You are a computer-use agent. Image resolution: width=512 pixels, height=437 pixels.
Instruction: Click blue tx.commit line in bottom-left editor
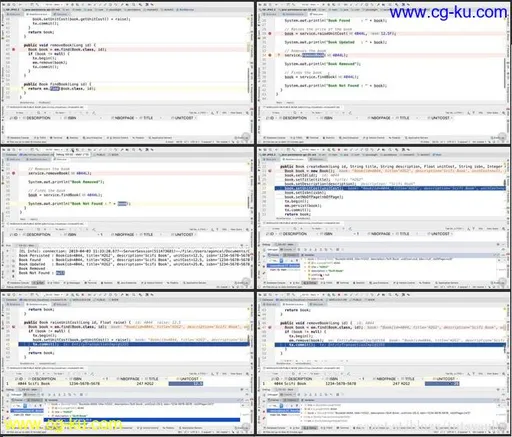tap(134, 344)
